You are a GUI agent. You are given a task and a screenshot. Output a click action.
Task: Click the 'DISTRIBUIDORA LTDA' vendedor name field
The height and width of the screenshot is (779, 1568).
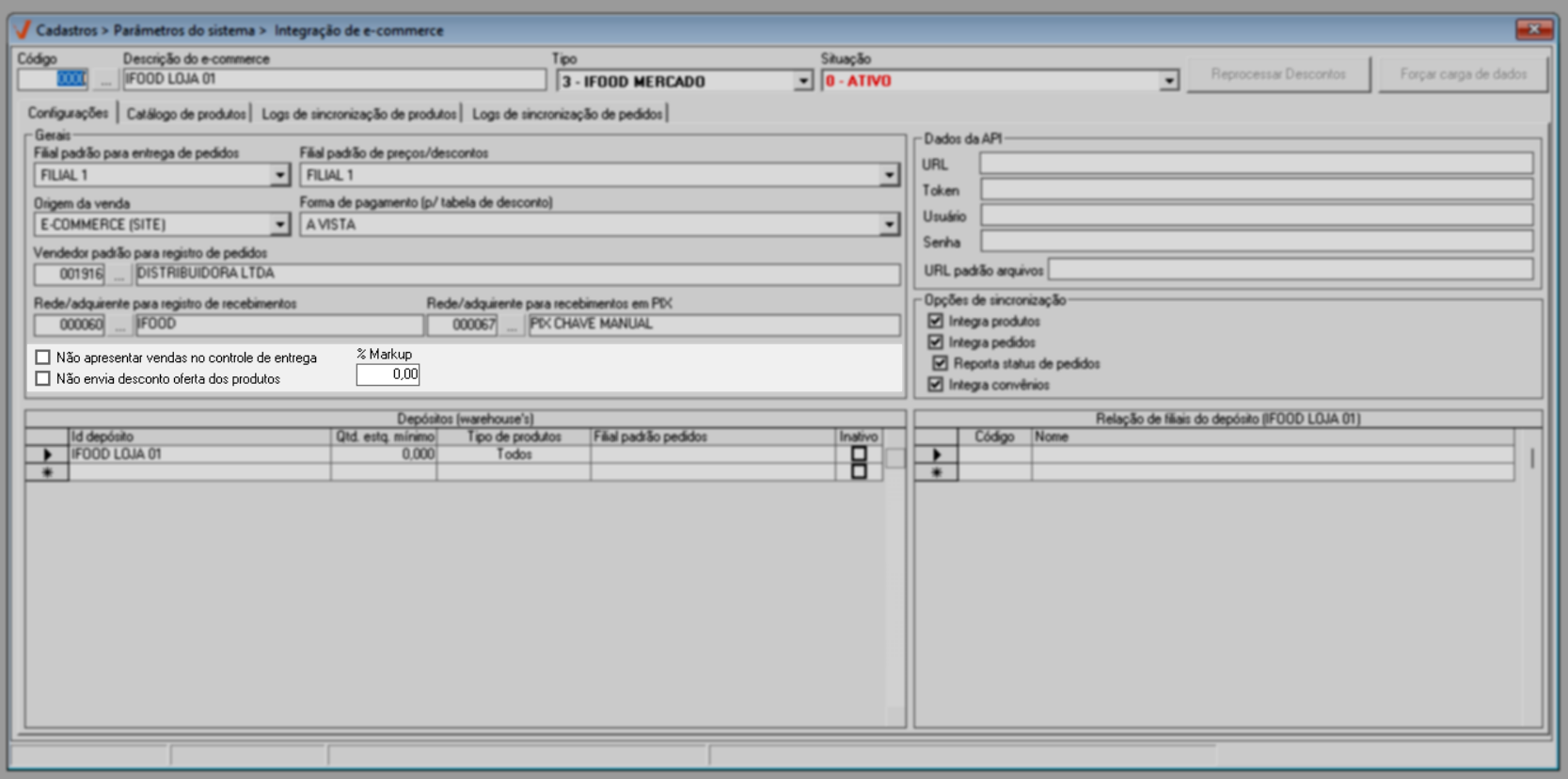click(517, 275)
